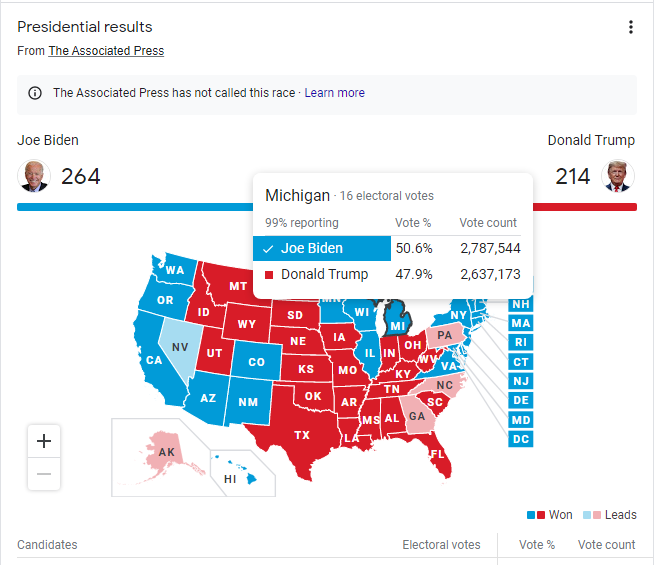Click the blue Biden electoral progress bar
659x565 pixels.
coord(135,207)
